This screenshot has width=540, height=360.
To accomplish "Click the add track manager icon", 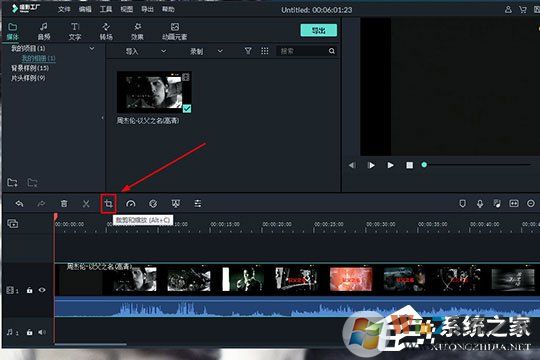I will [12, 224].
